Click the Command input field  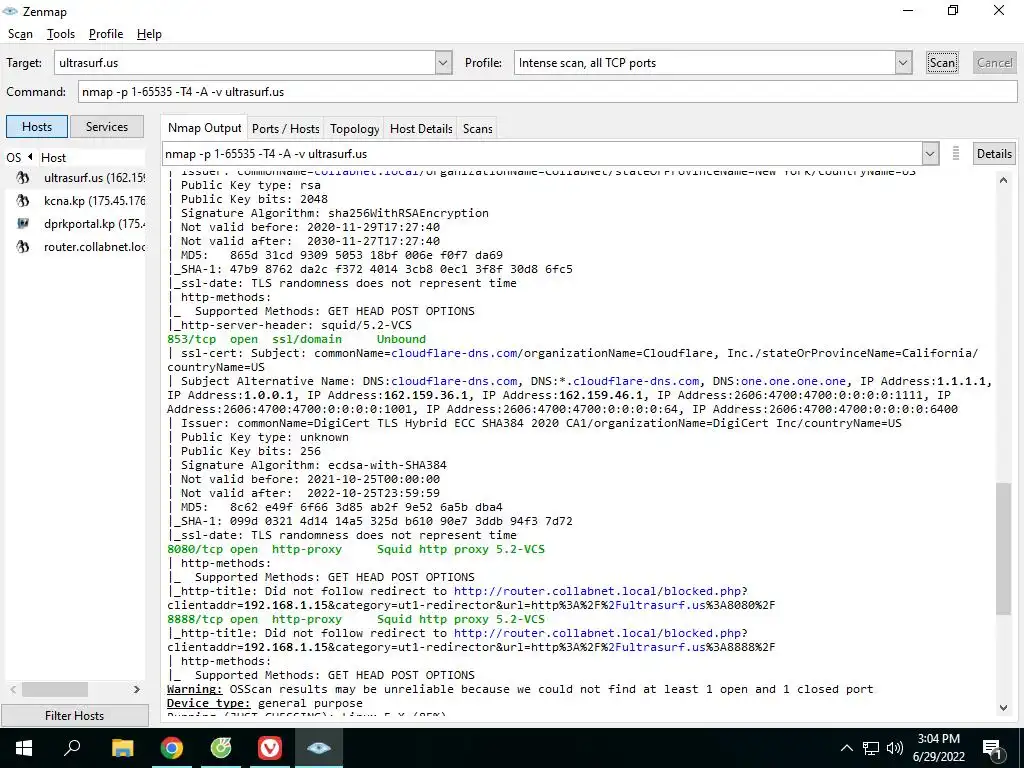point(547,91)
